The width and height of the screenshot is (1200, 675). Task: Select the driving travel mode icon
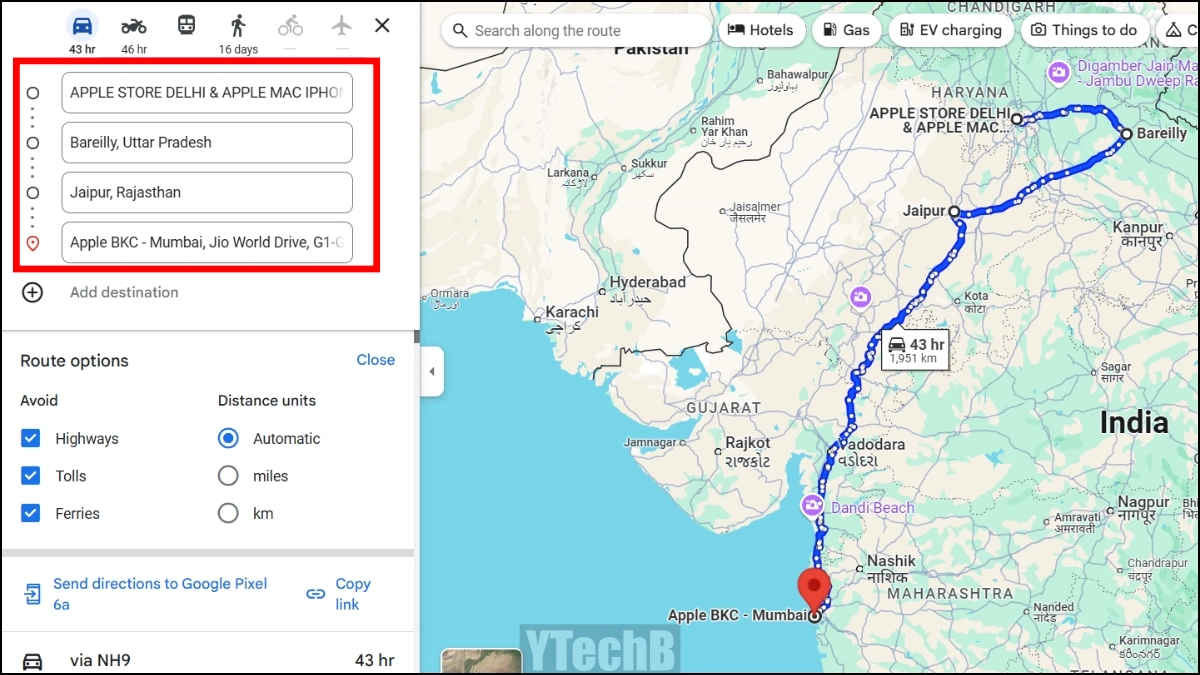click(x=81, y=25)
